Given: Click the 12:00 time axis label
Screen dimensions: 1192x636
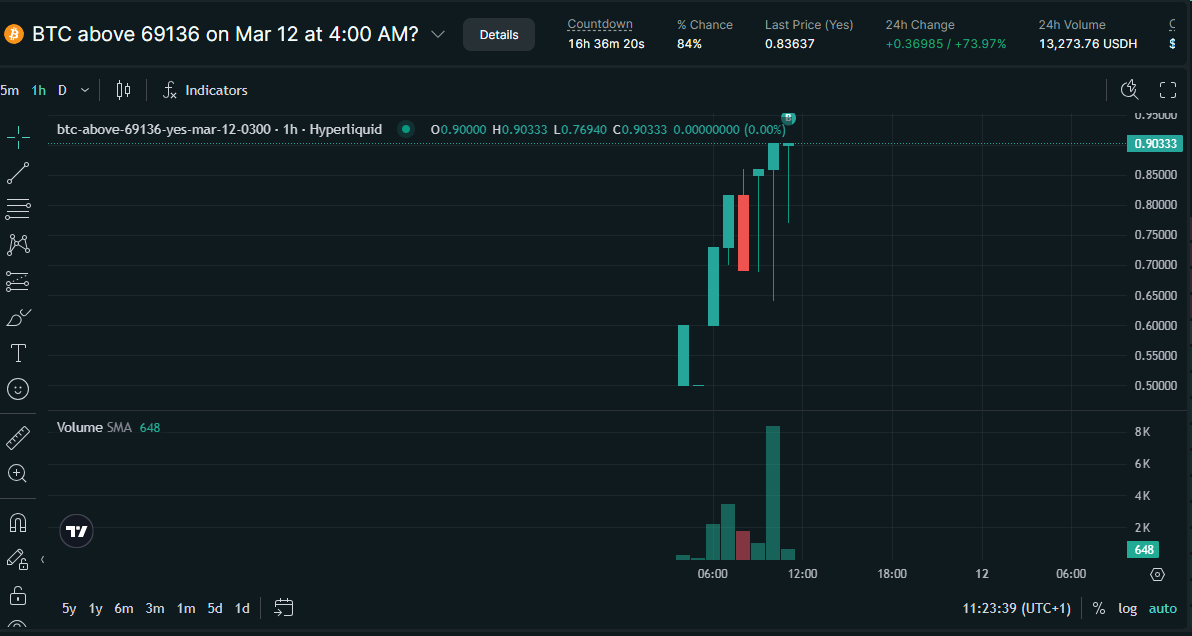Looking at the screenshot, I should (x=802, y=574).
